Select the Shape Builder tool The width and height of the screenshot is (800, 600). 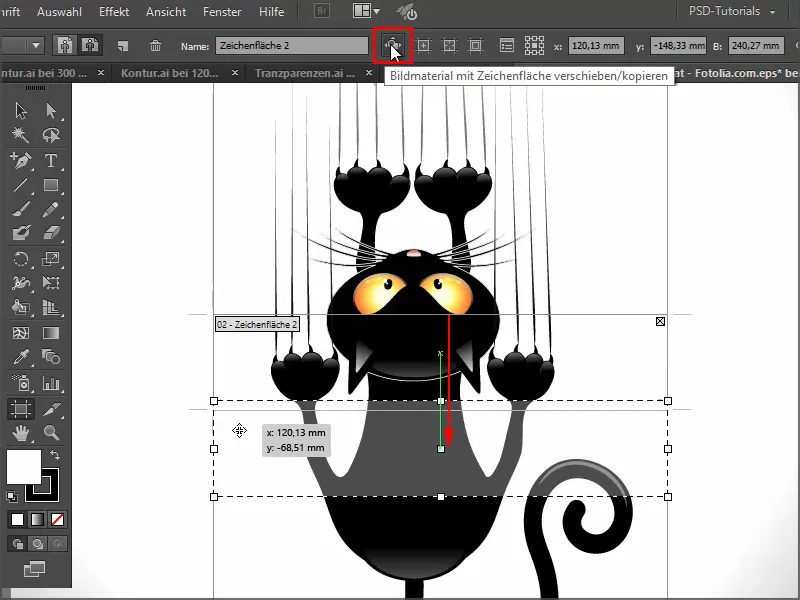coord(21,307)
